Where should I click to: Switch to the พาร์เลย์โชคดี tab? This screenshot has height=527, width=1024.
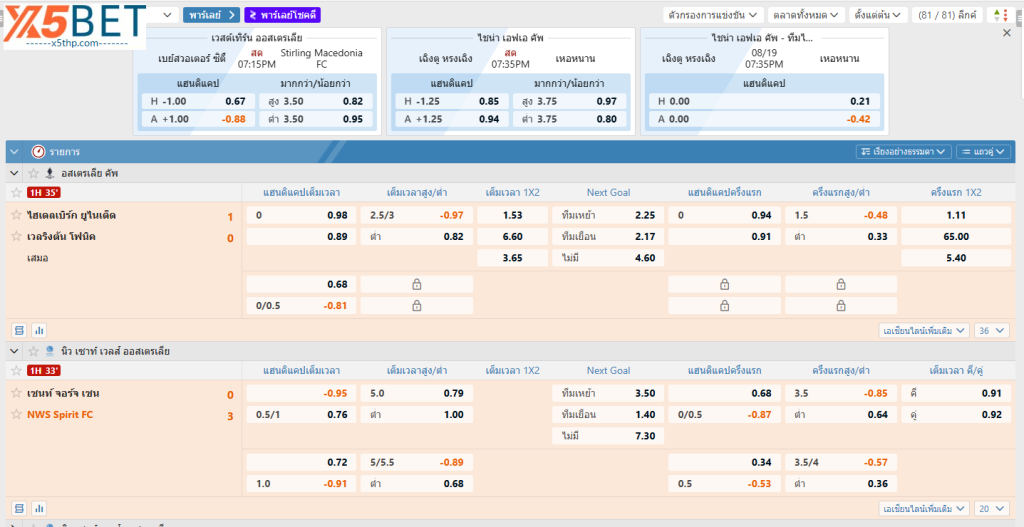(x=281, y=15)
